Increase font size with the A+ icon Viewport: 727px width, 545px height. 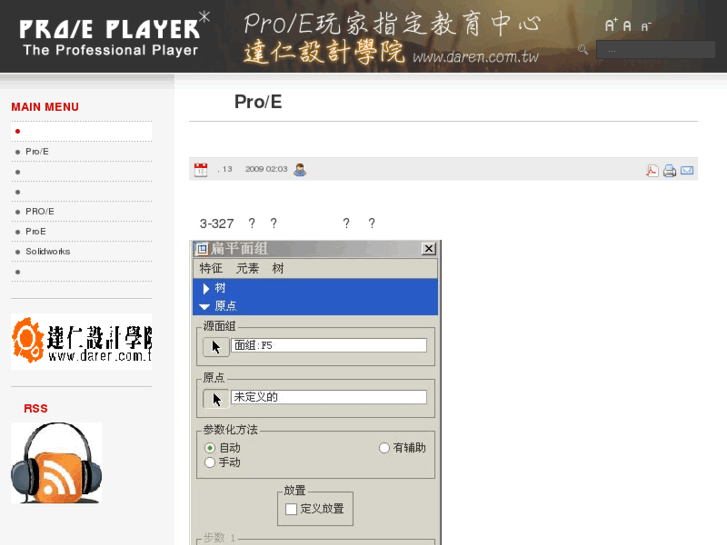[x=611, y=25]
